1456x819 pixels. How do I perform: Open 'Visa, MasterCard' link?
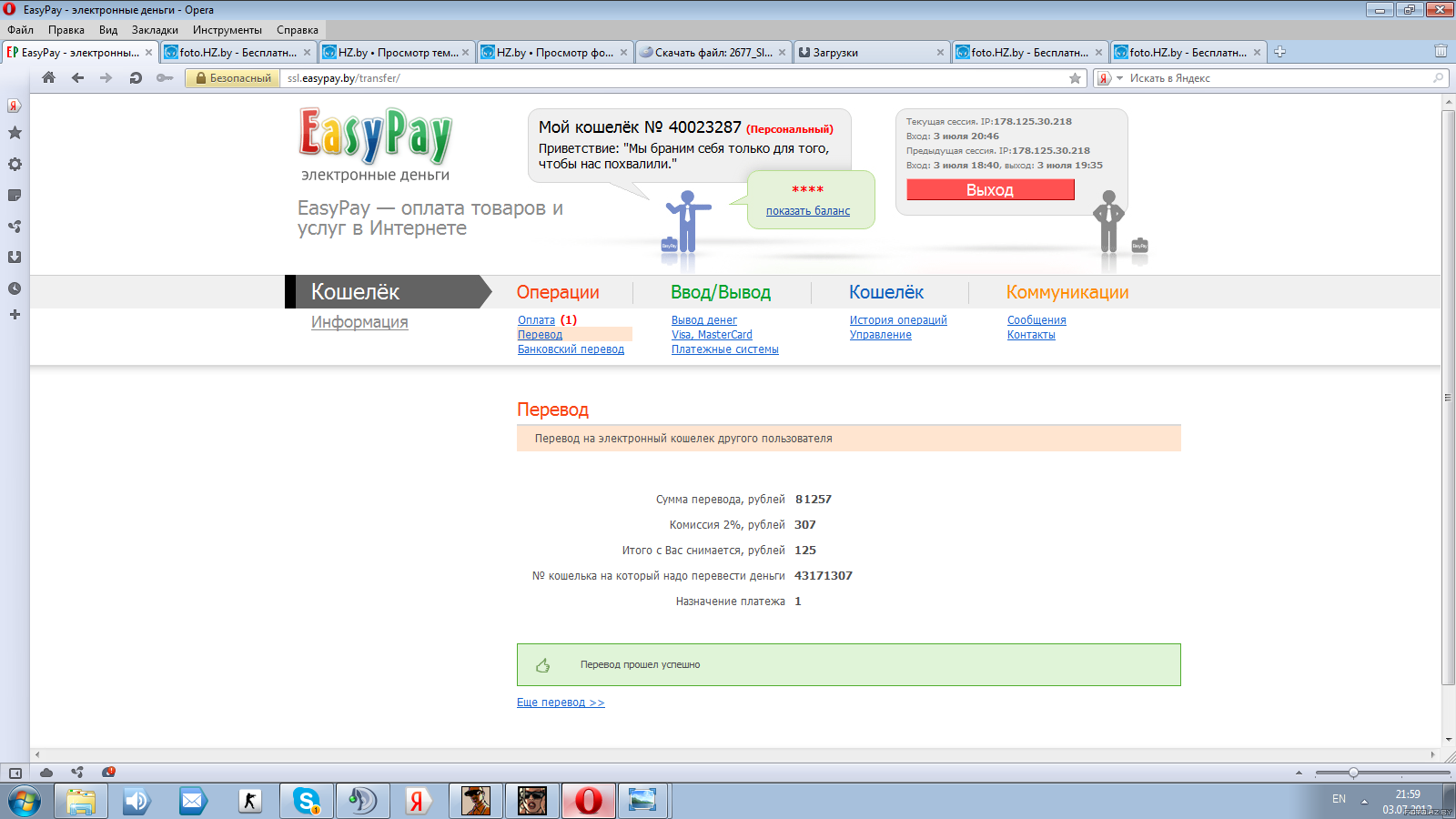(712, 335)
